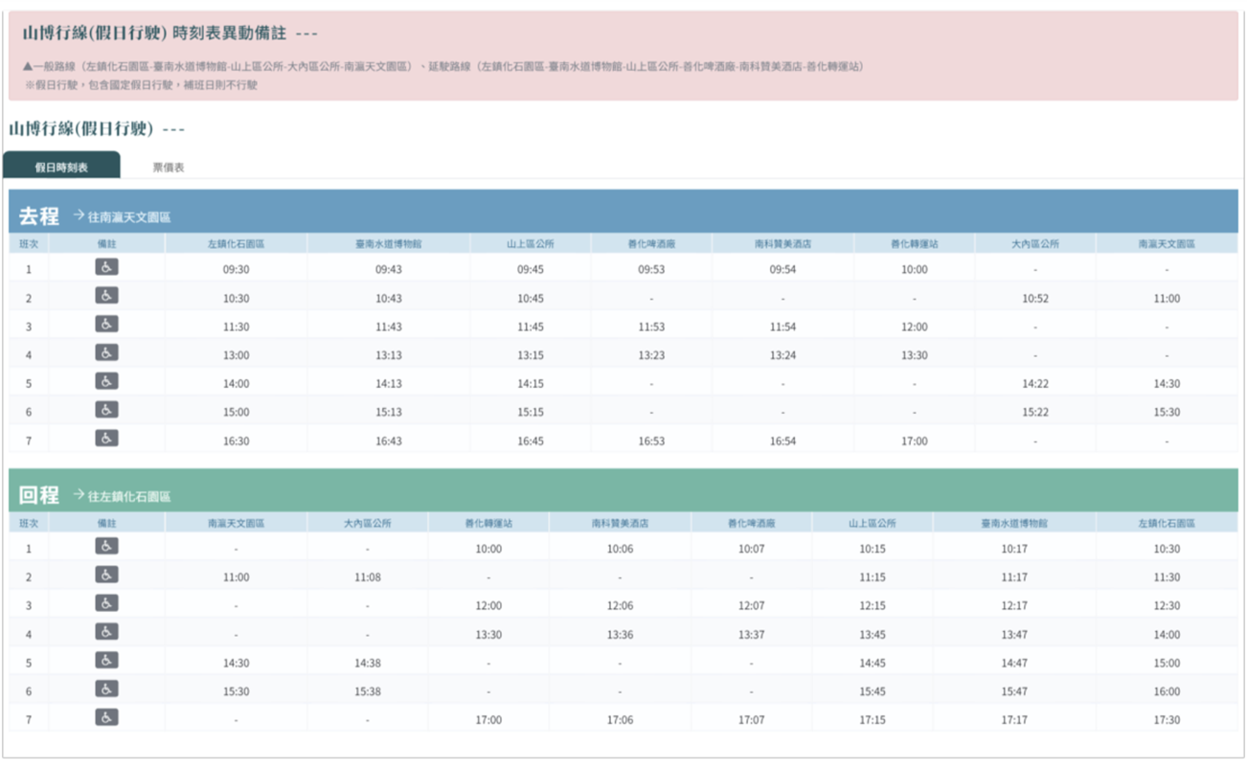Click wheelchair icon in 回程 row 1
The image size is (1247, 768).
[107, 546]
